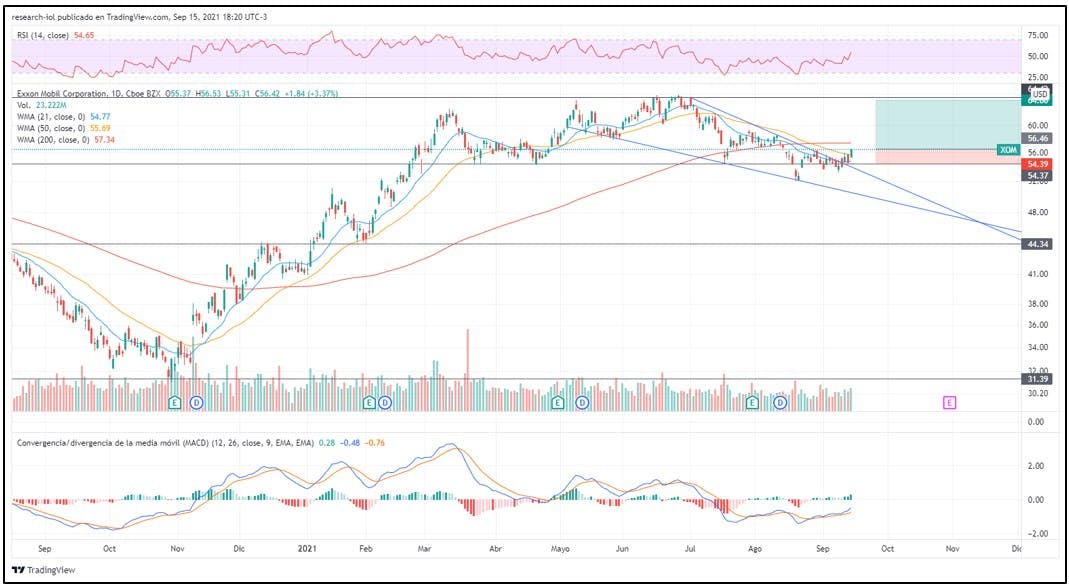Click the 31.39 horizontal line label

tap(1036, 378)
